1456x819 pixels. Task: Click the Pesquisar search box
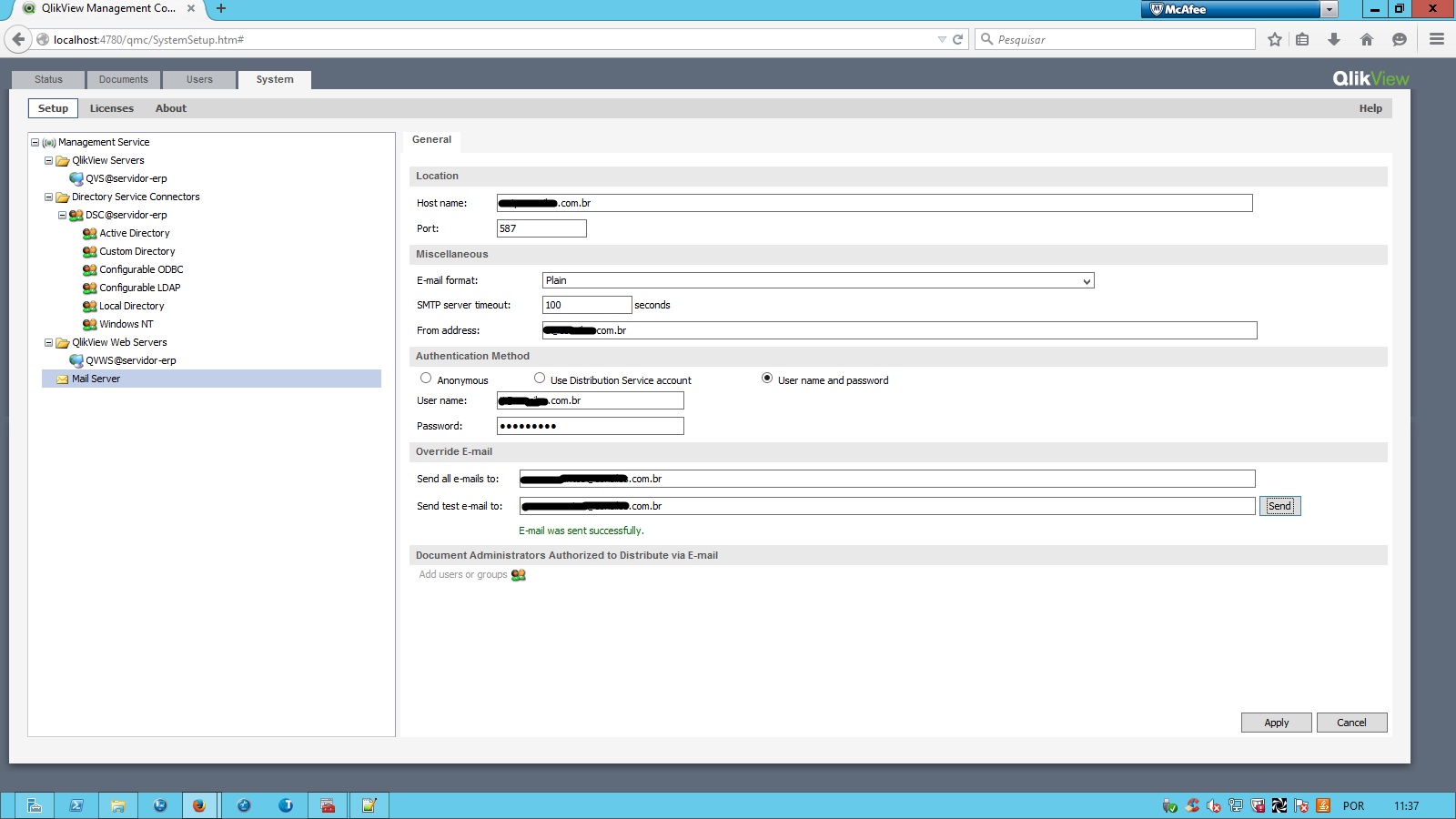1116,39
